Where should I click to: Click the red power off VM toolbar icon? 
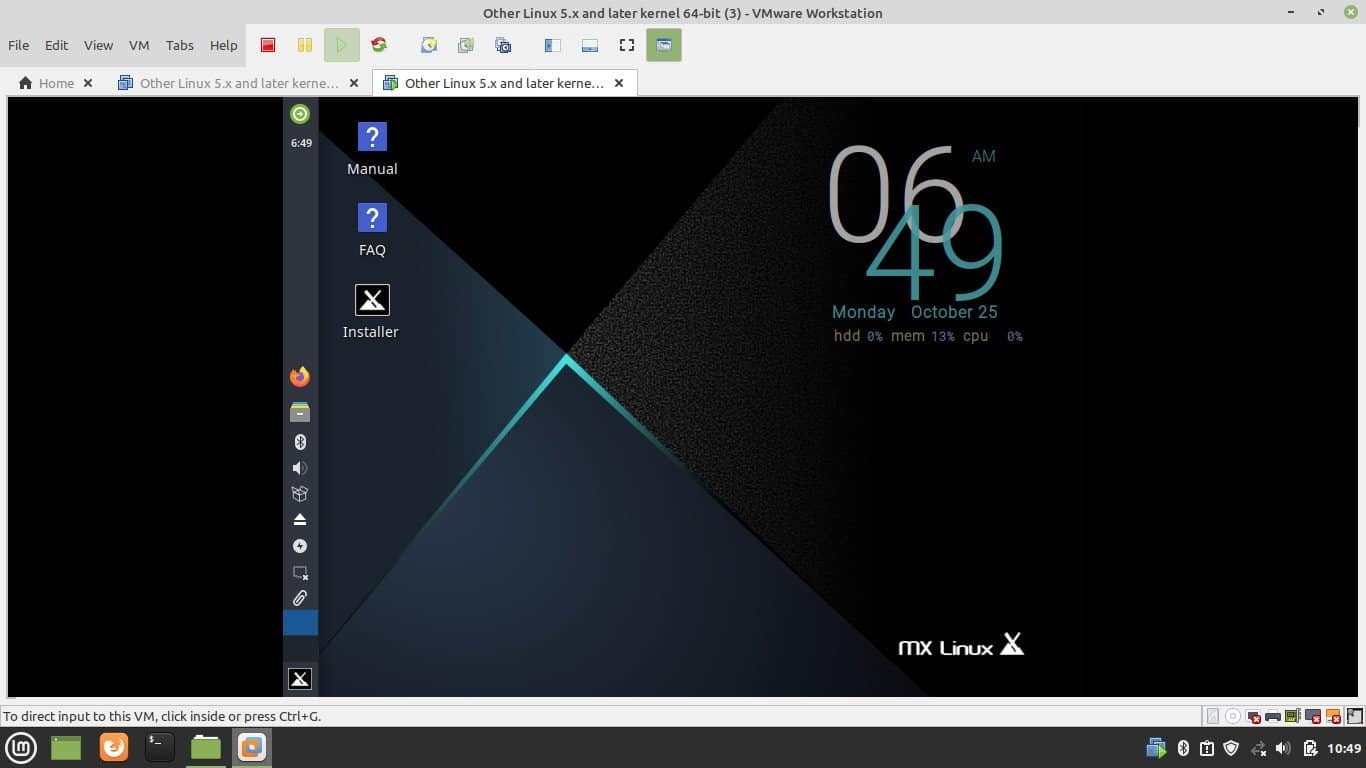pos(268,45)
